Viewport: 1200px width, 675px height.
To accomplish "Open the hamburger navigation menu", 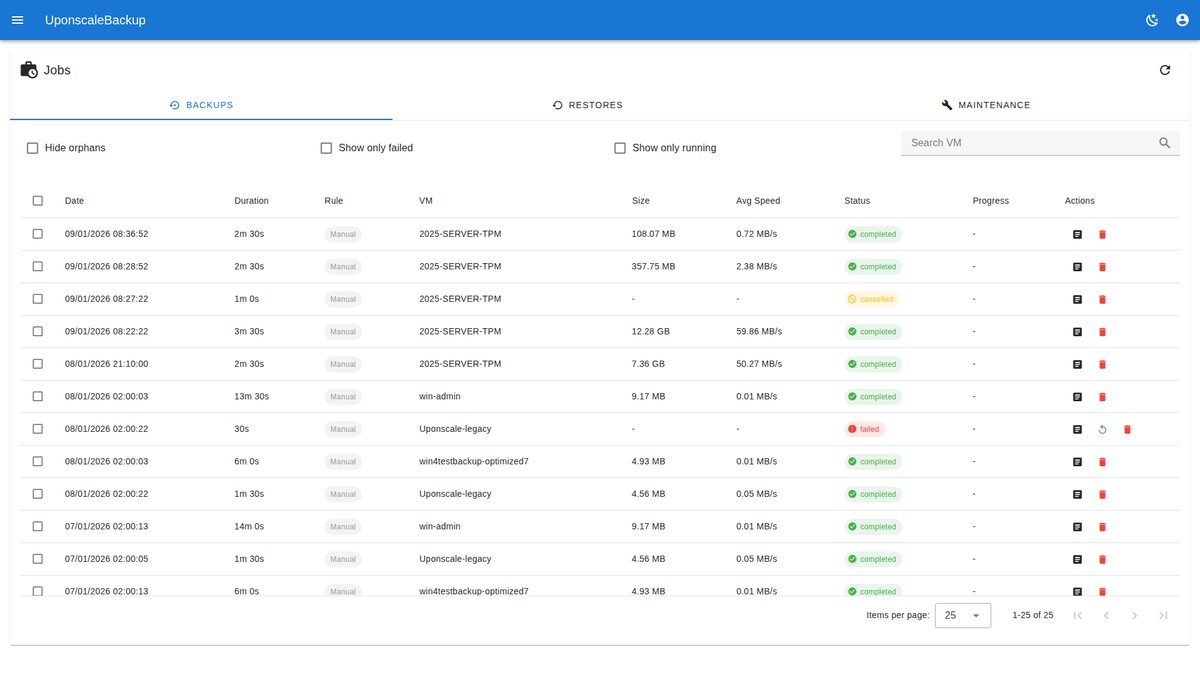I will tap(17, 20).
